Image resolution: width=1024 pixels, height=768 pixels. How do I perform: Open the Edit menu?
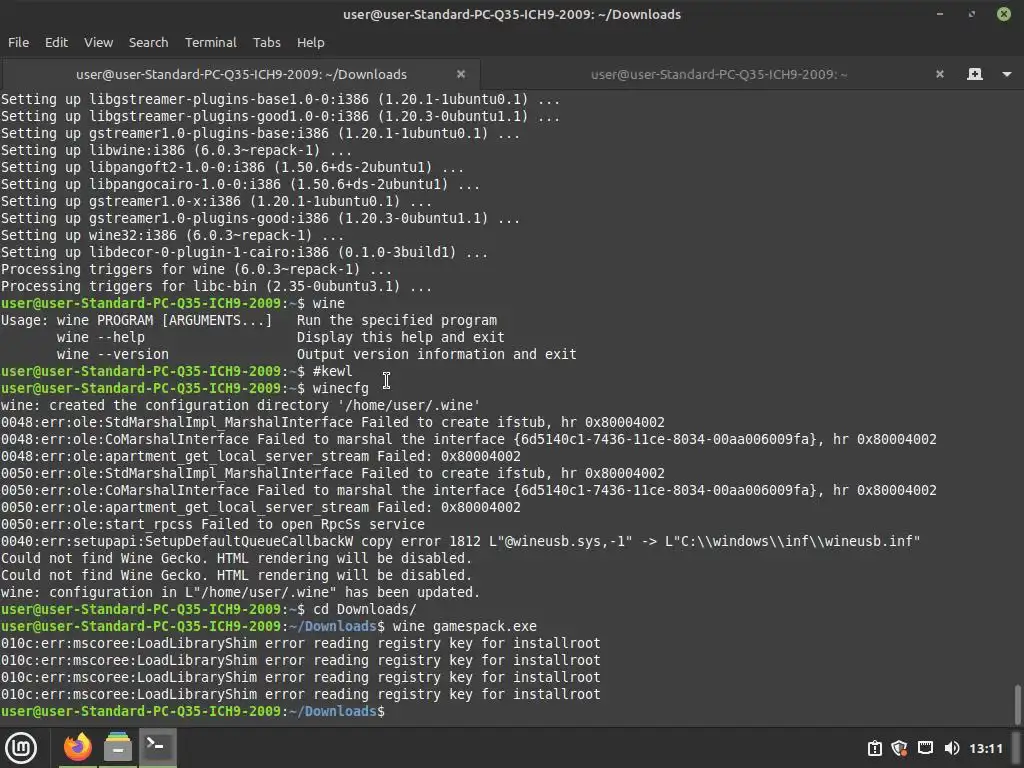point(56,42)
